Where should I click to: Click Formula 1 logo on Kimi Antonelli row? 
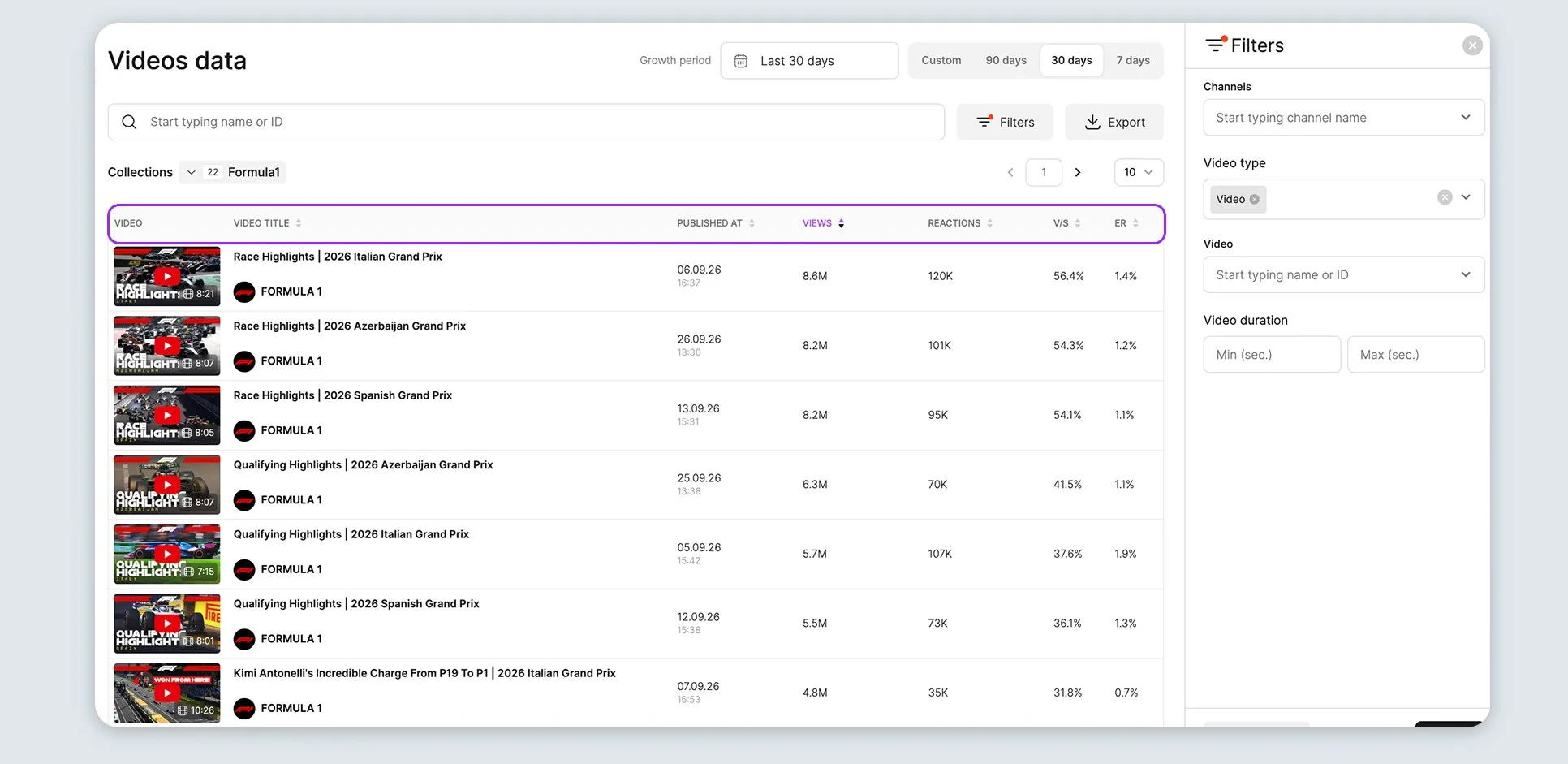(x=244, y=709)
